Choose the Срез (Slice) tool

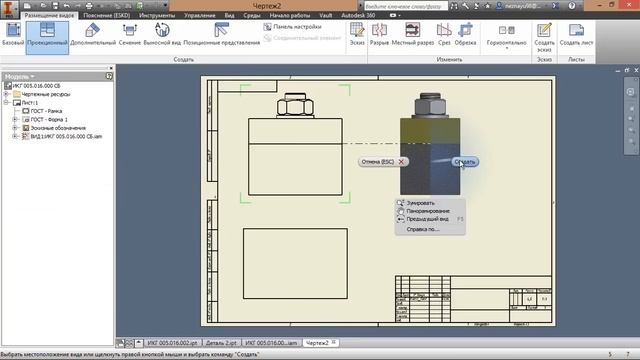pos(444,34)
